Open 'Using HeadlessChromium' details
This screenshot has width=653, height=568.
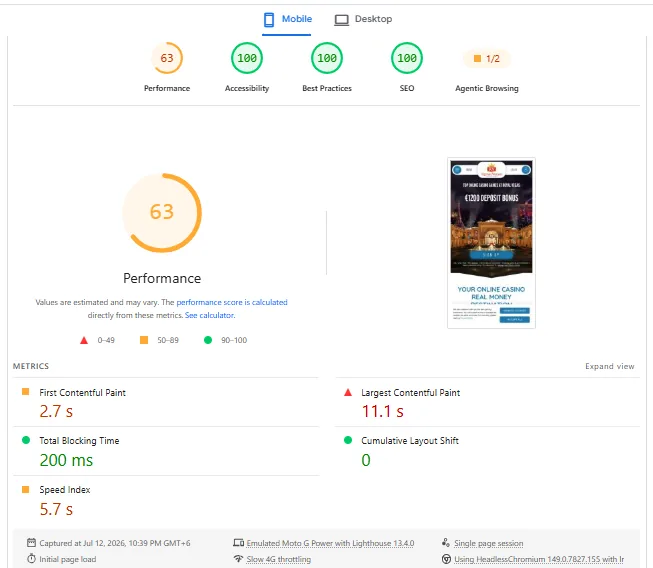tap(539, 559)
